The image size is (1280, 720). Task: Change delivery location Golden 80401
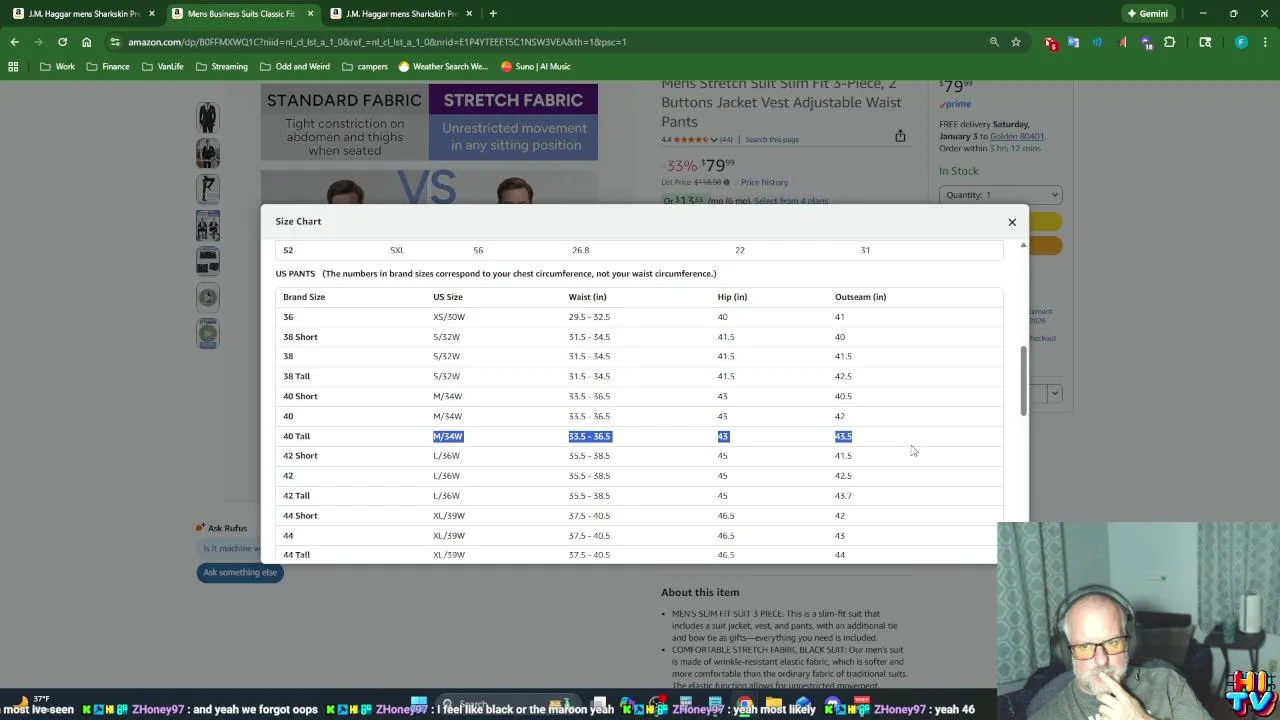pyautogui.click(x=1017, y=136)
